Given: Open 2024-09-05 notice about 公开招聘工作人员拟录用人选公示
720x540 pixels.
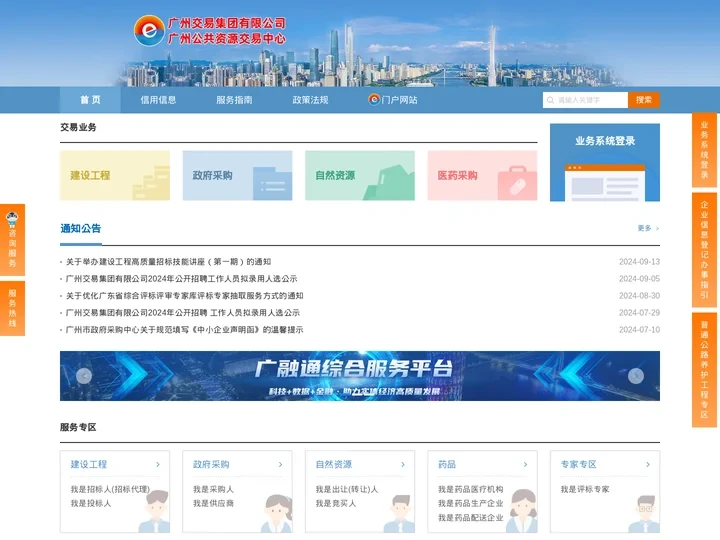Looking at the screenshot, I should (x=181, y=279).
